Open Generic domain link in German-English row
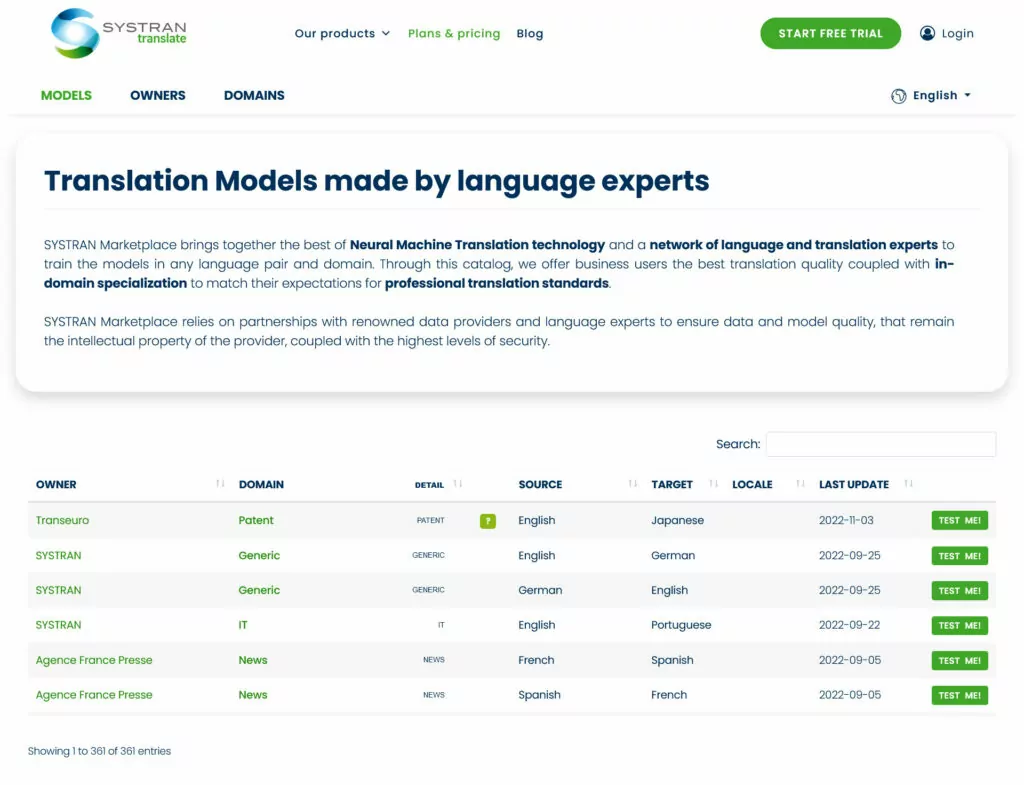The width and height of the screenshot is (1024, 785). point(259,590)
